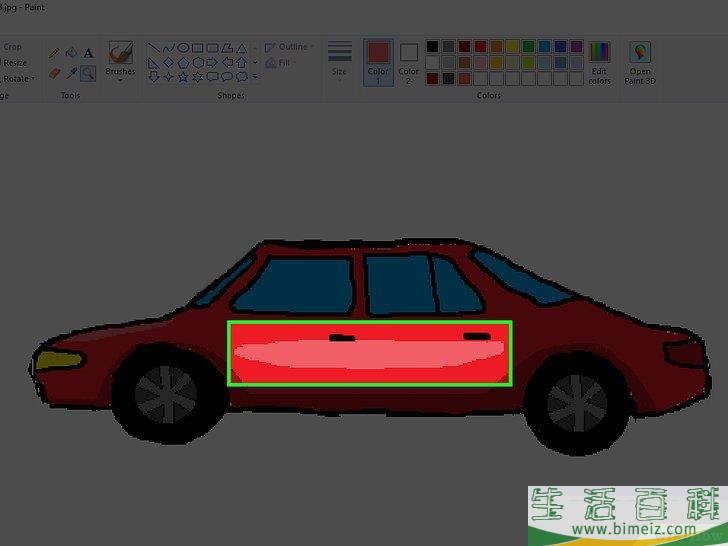This screenshot has height=546, width=728.
Task: Open the Brushes dropdown
Action: click(x=121, y=62)
